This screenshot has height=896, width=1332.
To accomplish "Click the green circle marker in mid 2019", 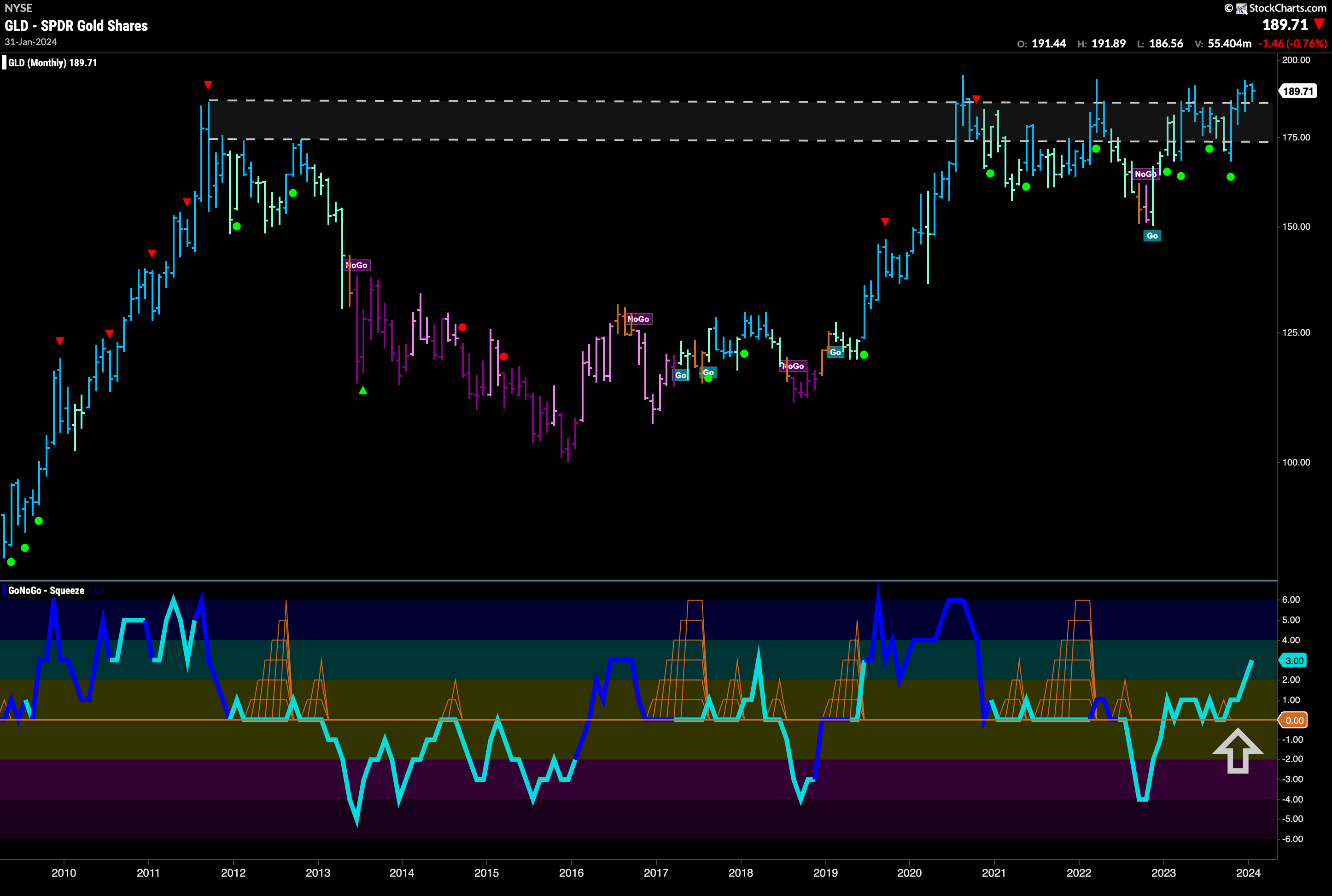I will (864, 355).
